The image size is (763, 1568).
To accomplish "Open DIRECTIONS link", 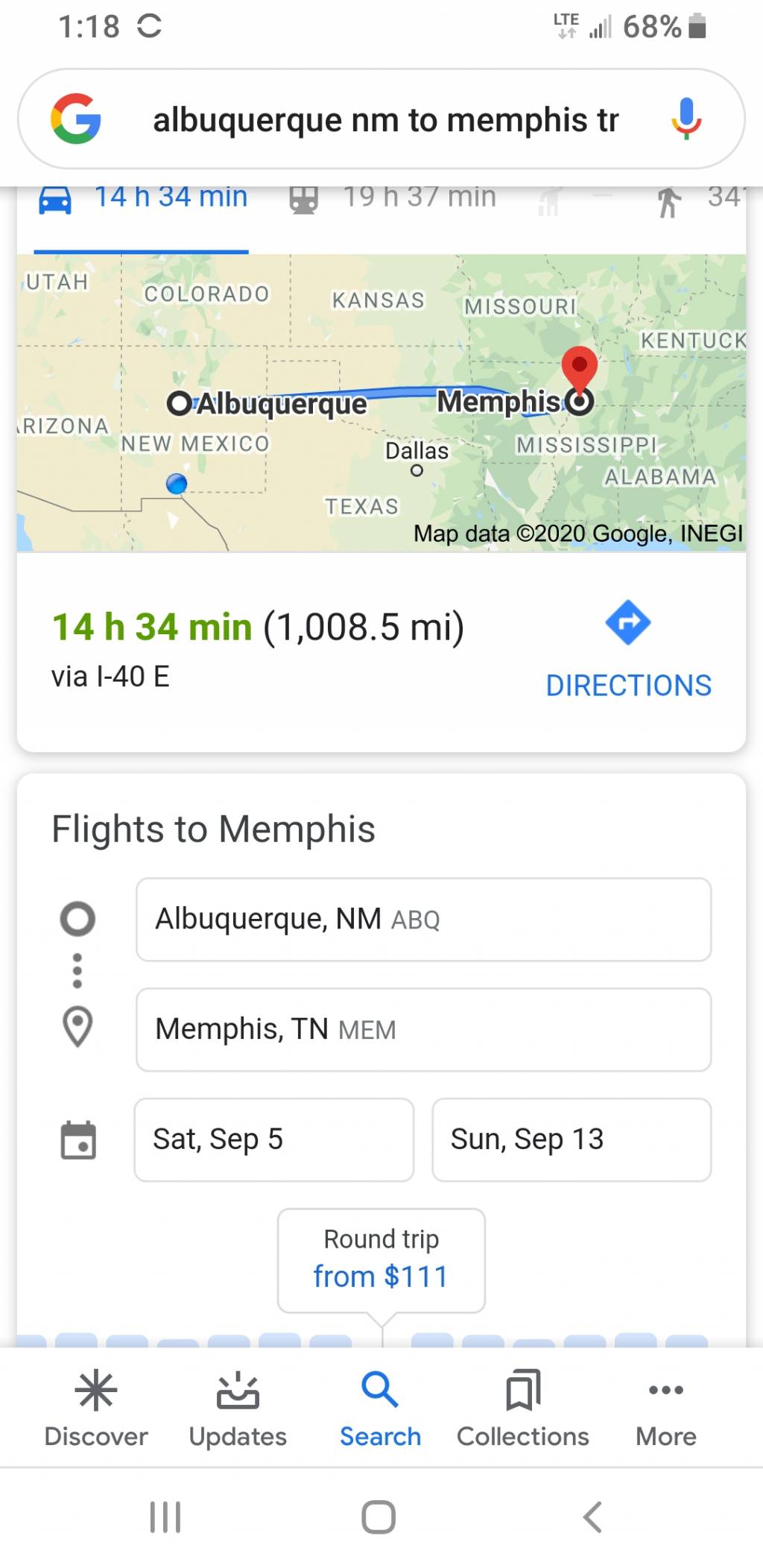I will coord(629,686).
